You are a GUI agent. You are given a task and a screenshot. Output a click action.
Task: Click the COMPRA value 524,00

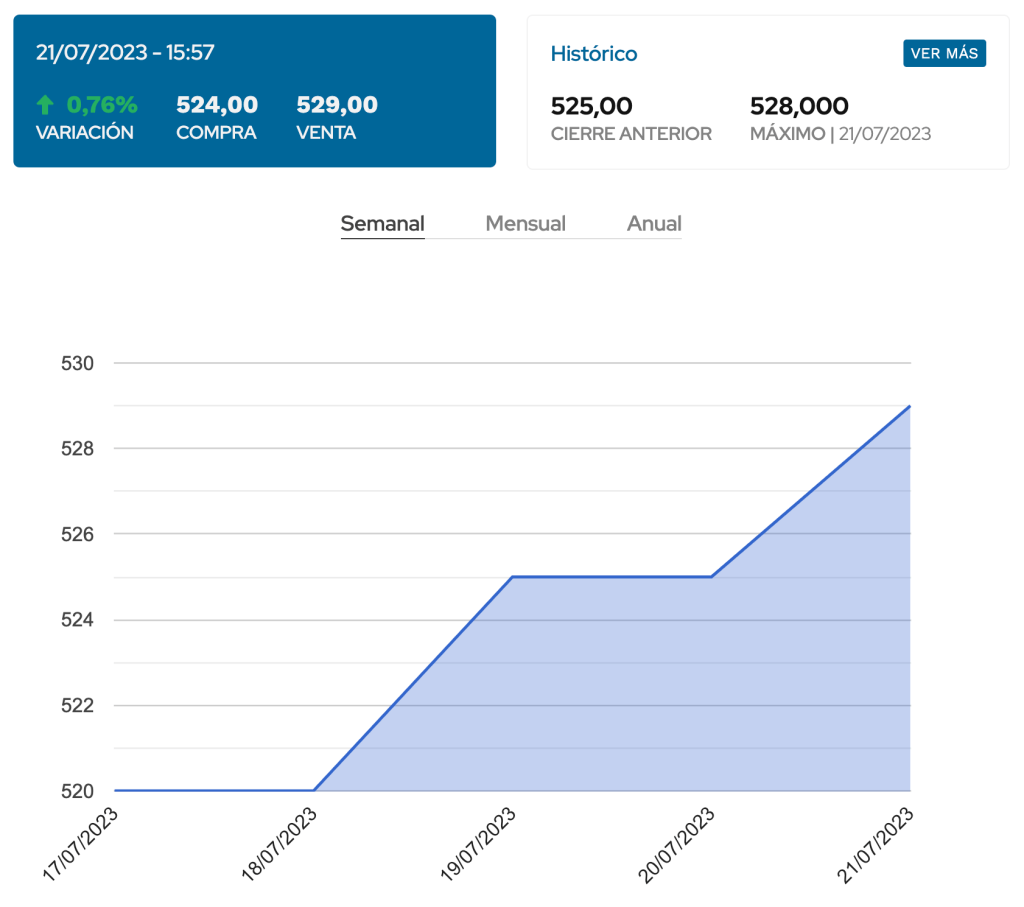pyautogui.click(x=217, y=105)
